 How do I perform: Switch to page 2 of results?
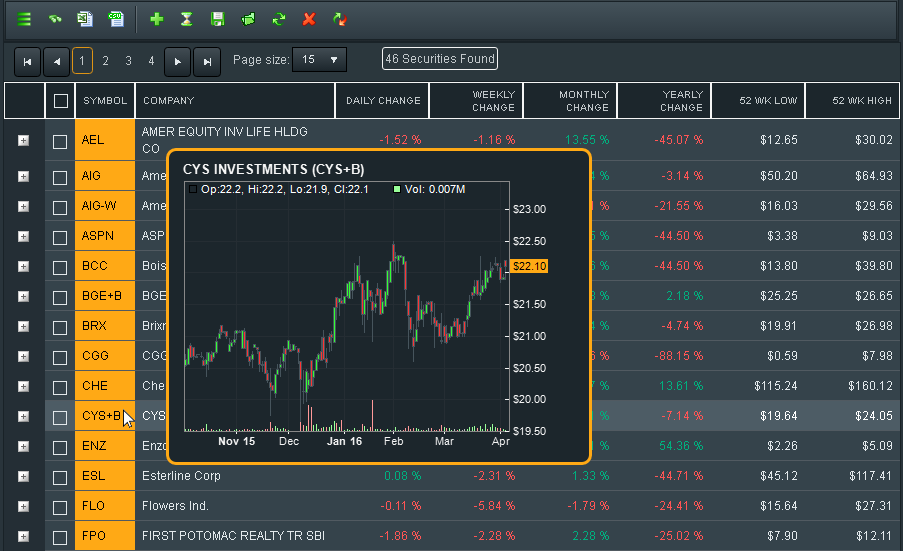point(105,61)
